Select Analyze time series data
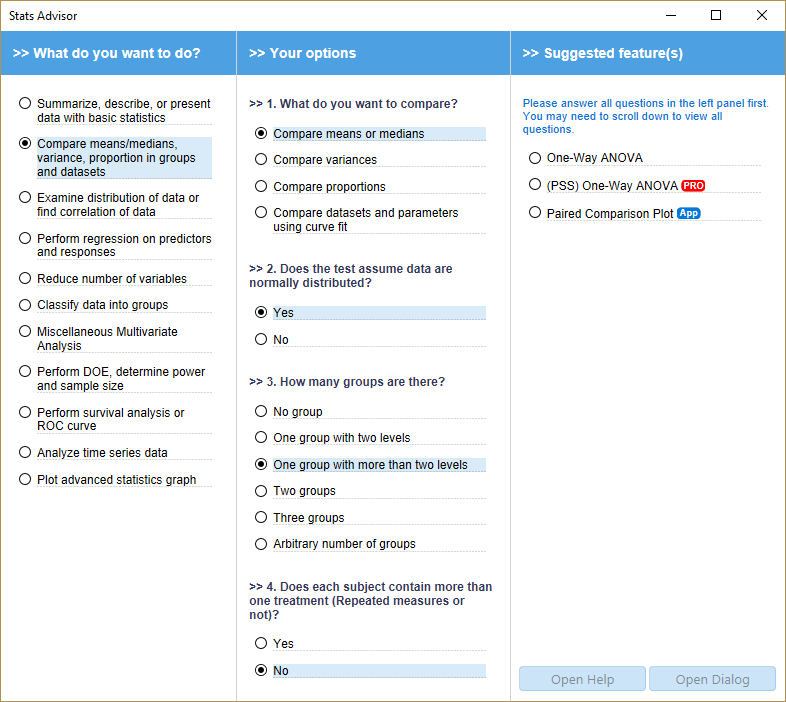This screenshot has height=702, width=786. (x=26, y=453)
